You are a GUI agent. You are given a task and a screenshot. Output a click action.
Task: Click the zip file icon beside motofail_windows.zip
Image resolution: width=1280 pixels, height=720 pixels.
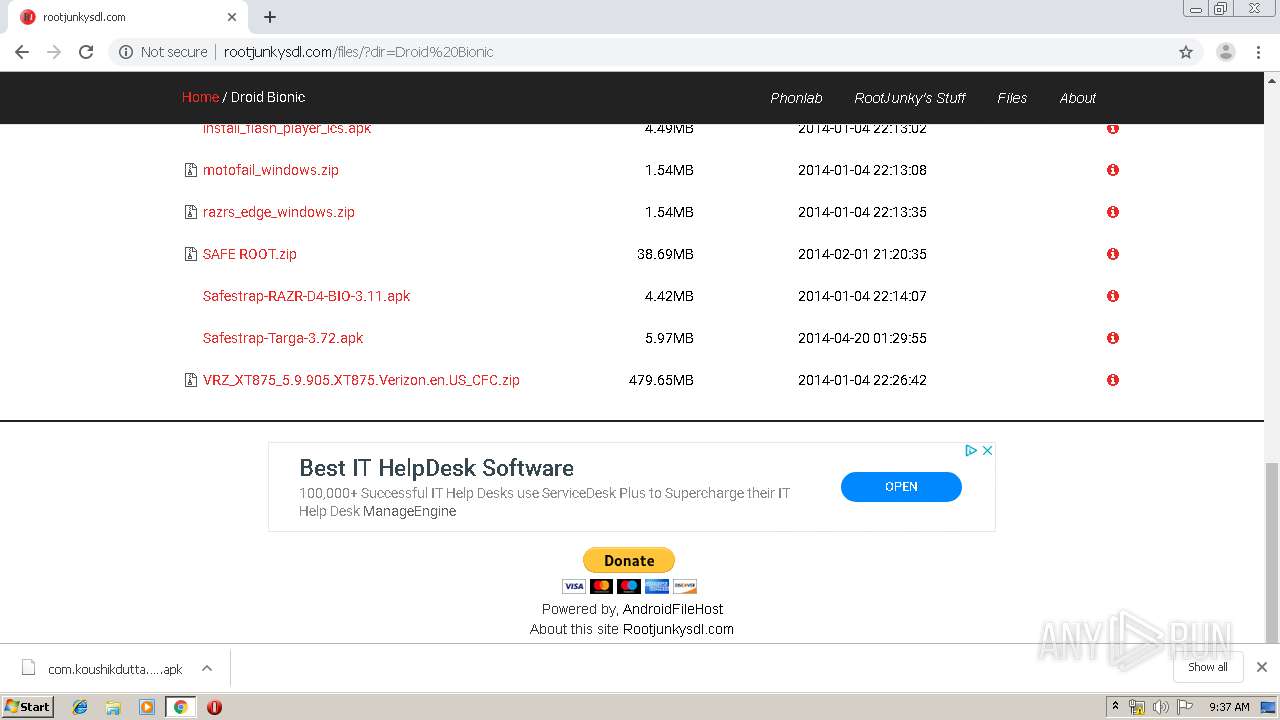191,170
